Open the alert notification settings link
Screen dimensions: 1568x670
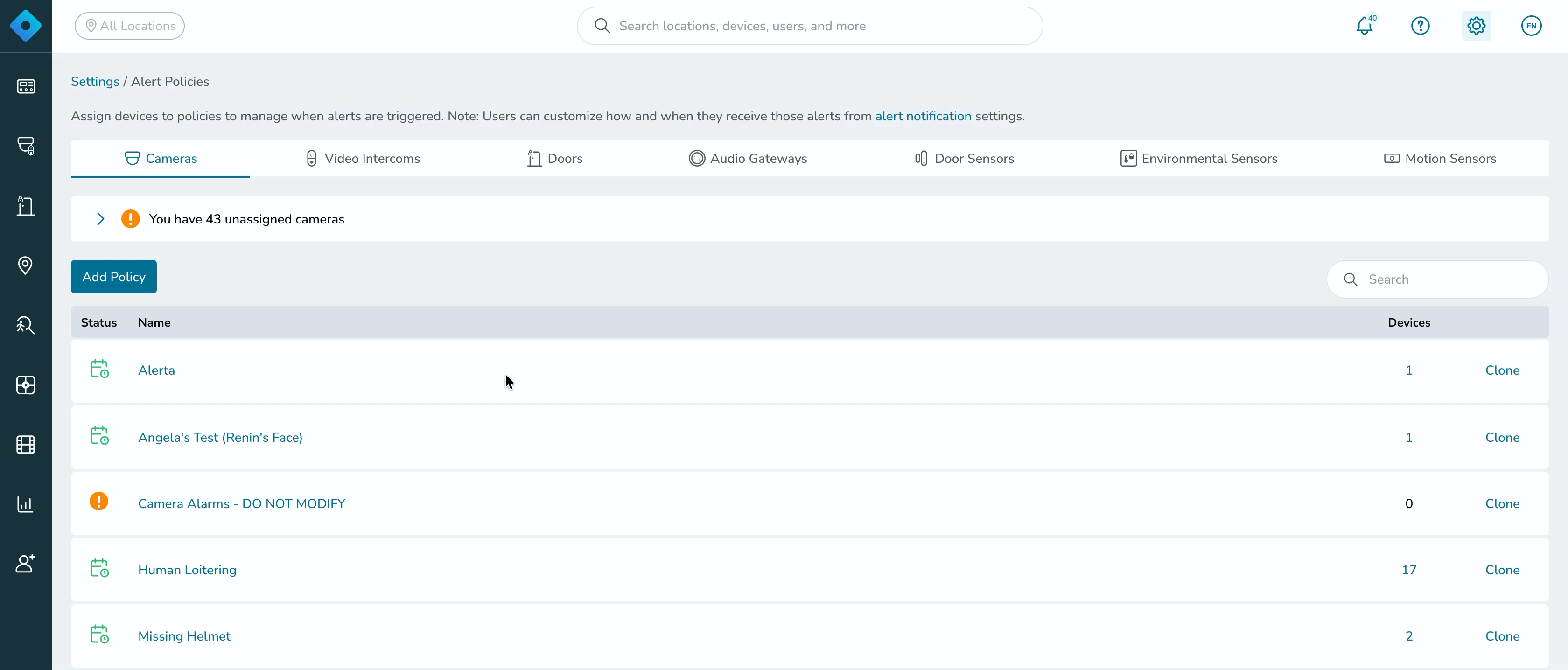923,116
